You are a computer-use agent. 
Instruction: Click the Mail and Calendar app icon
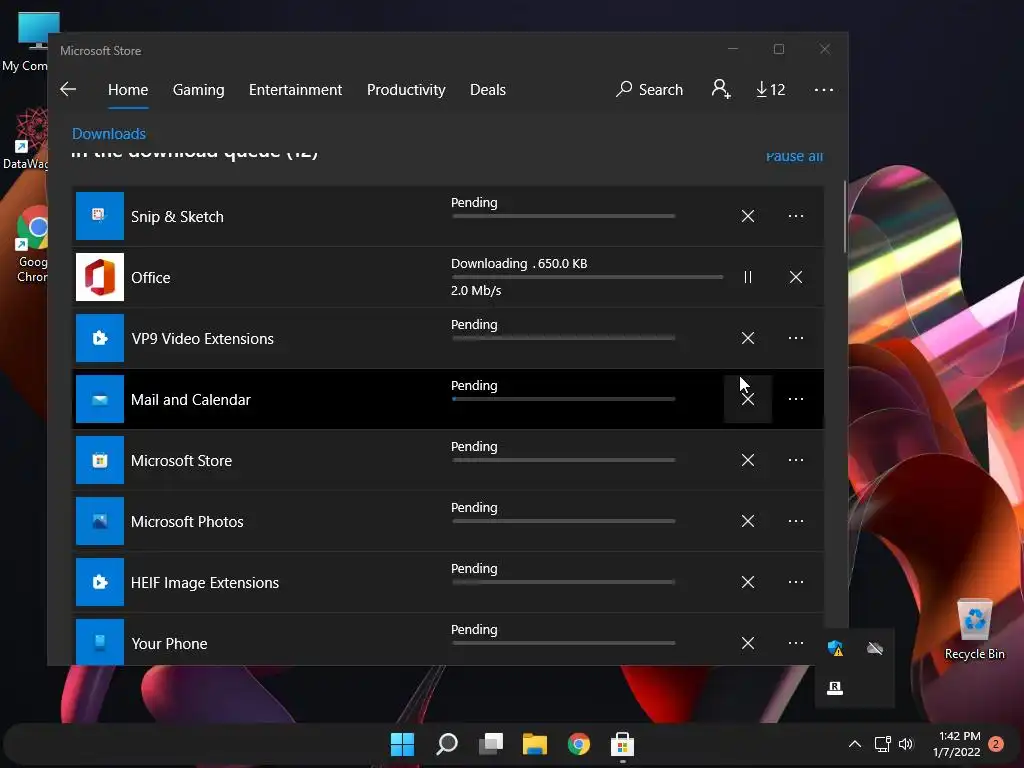[100, 399]
